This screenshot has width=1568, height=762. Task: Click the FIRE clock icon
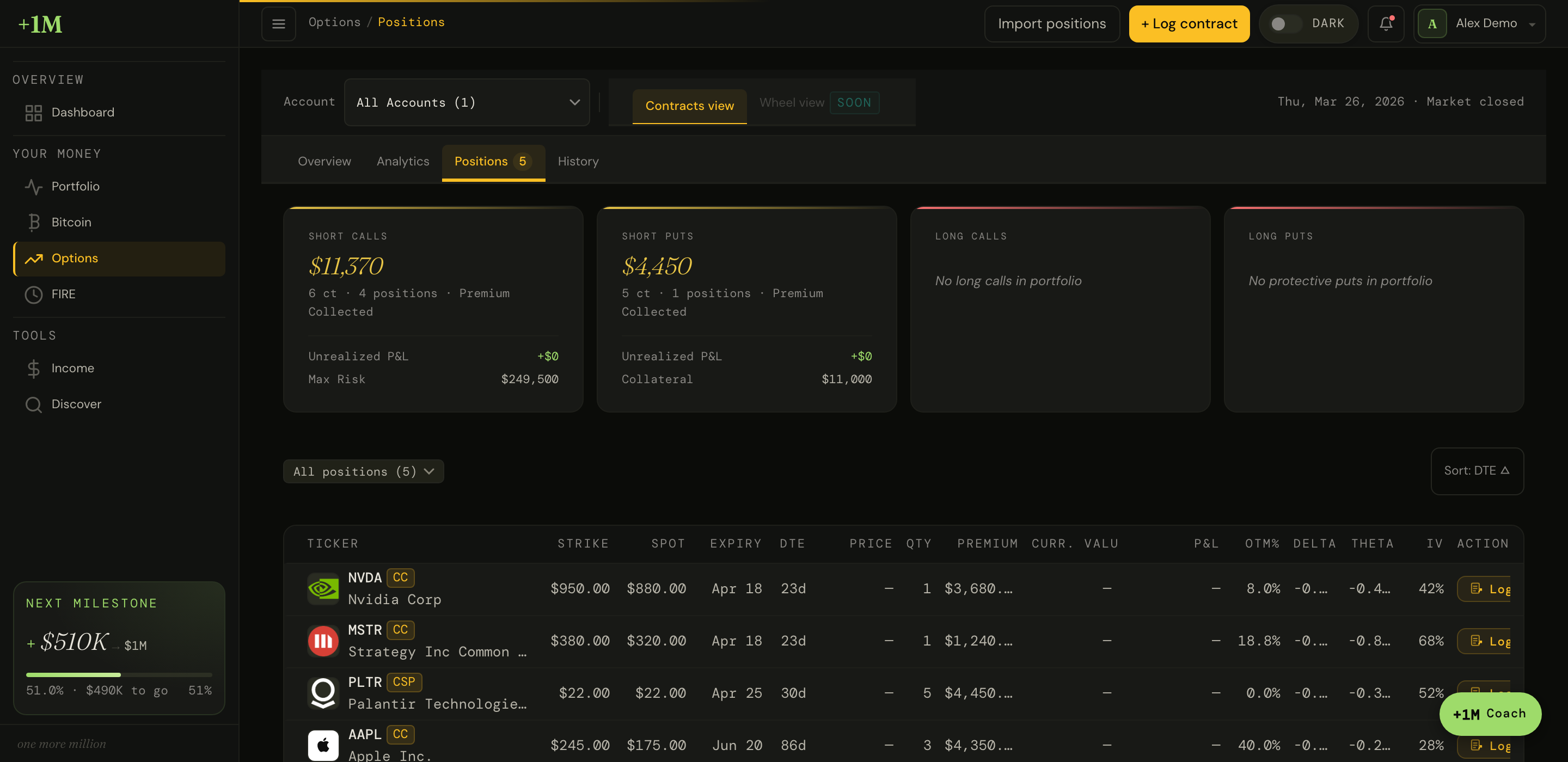[33, 294]
